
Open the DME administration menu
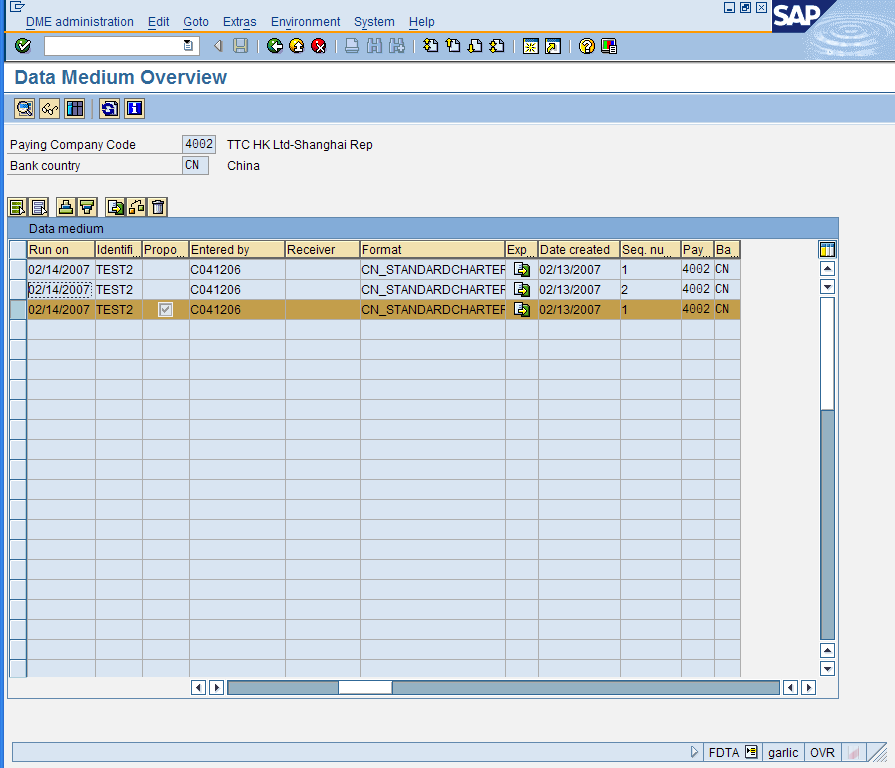coord(79,21)
